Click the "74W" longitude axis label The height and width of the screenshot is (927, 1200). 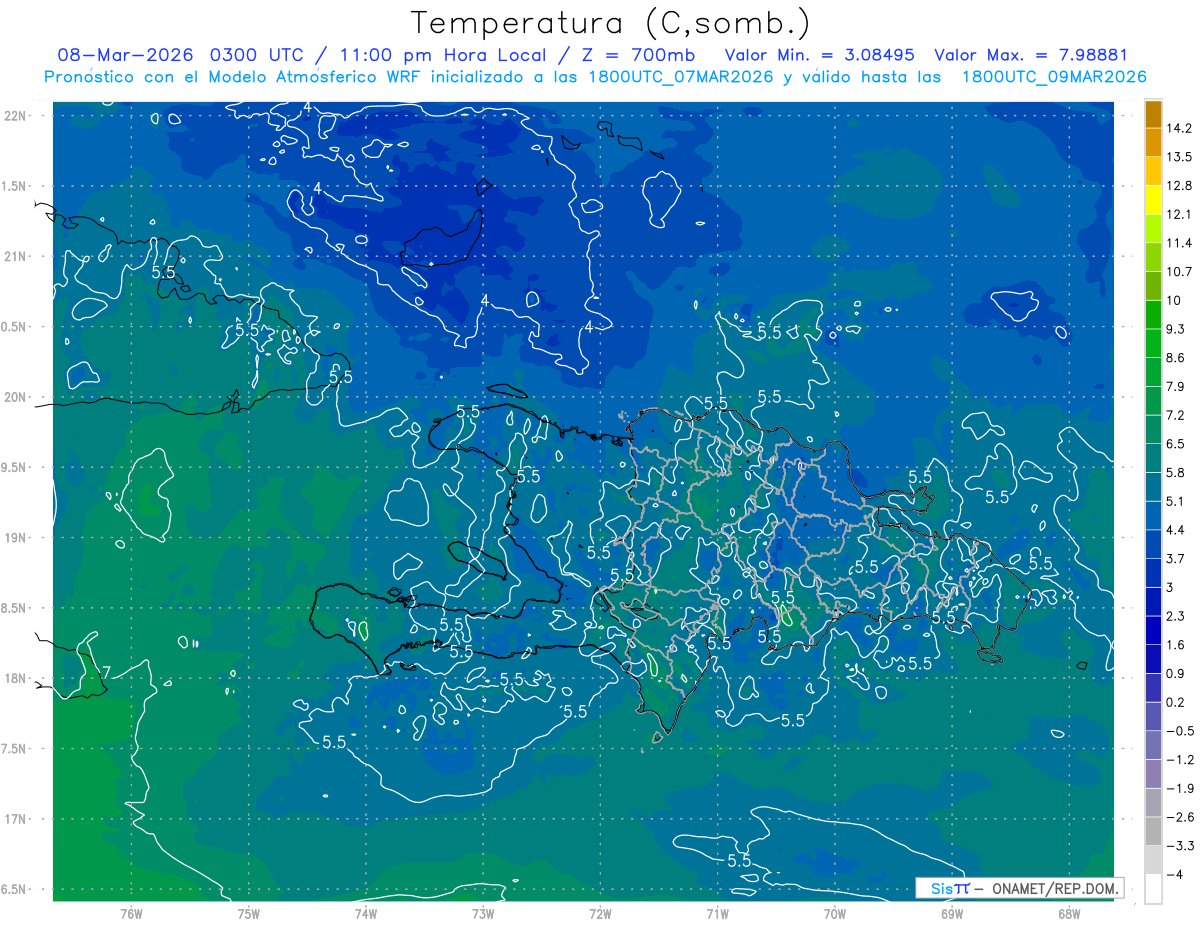pyautogui.click(x=366, y=914)
